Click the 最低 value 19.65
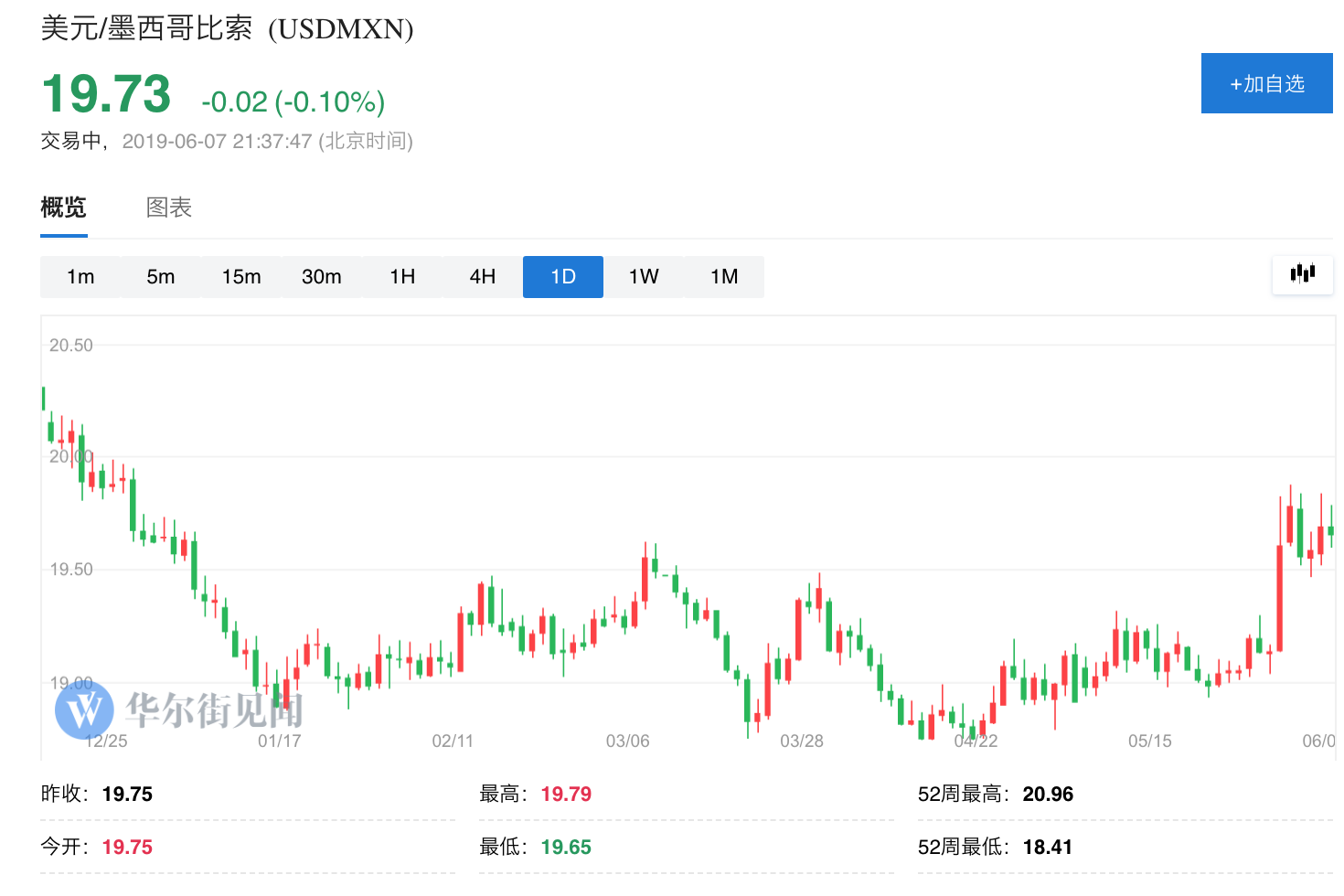This screenshot has width=1344, height=896. point(566,847)
